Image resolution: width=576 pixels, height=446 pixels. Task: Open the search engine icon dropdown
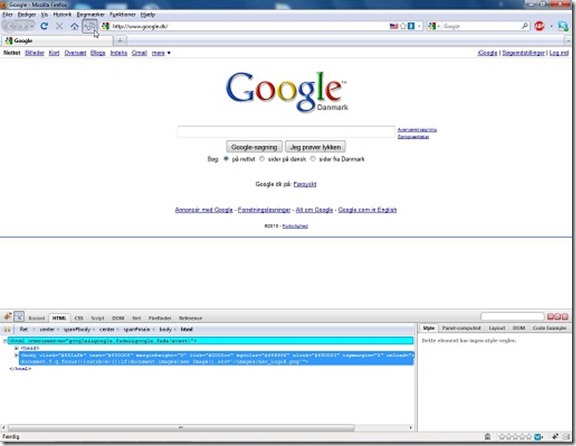(x=433, y=26)
